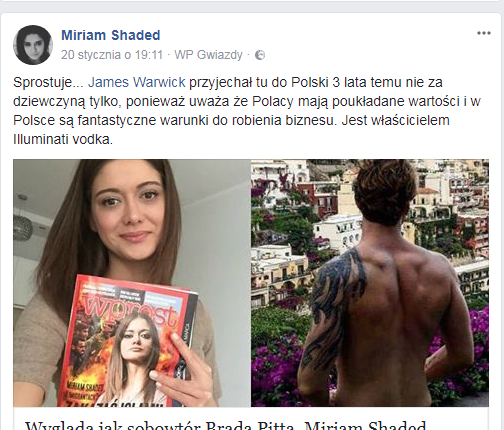Screen dimensions: 504x430
Task: Click the 'Illuminati vodka' text in the post
Action: coord(63,139)
